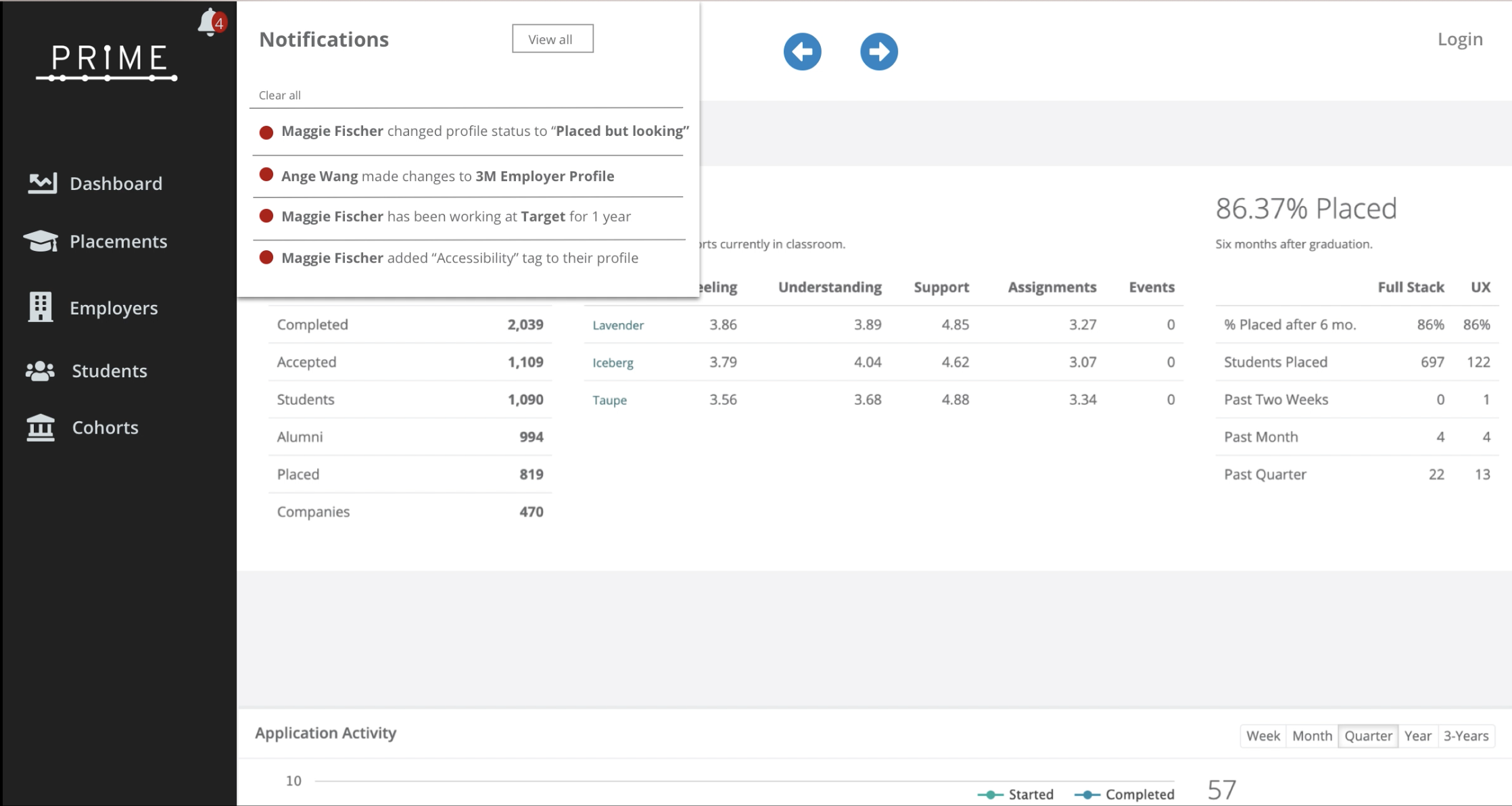Click the Employers building icon
1512x806 pixels.
[41, 307]
